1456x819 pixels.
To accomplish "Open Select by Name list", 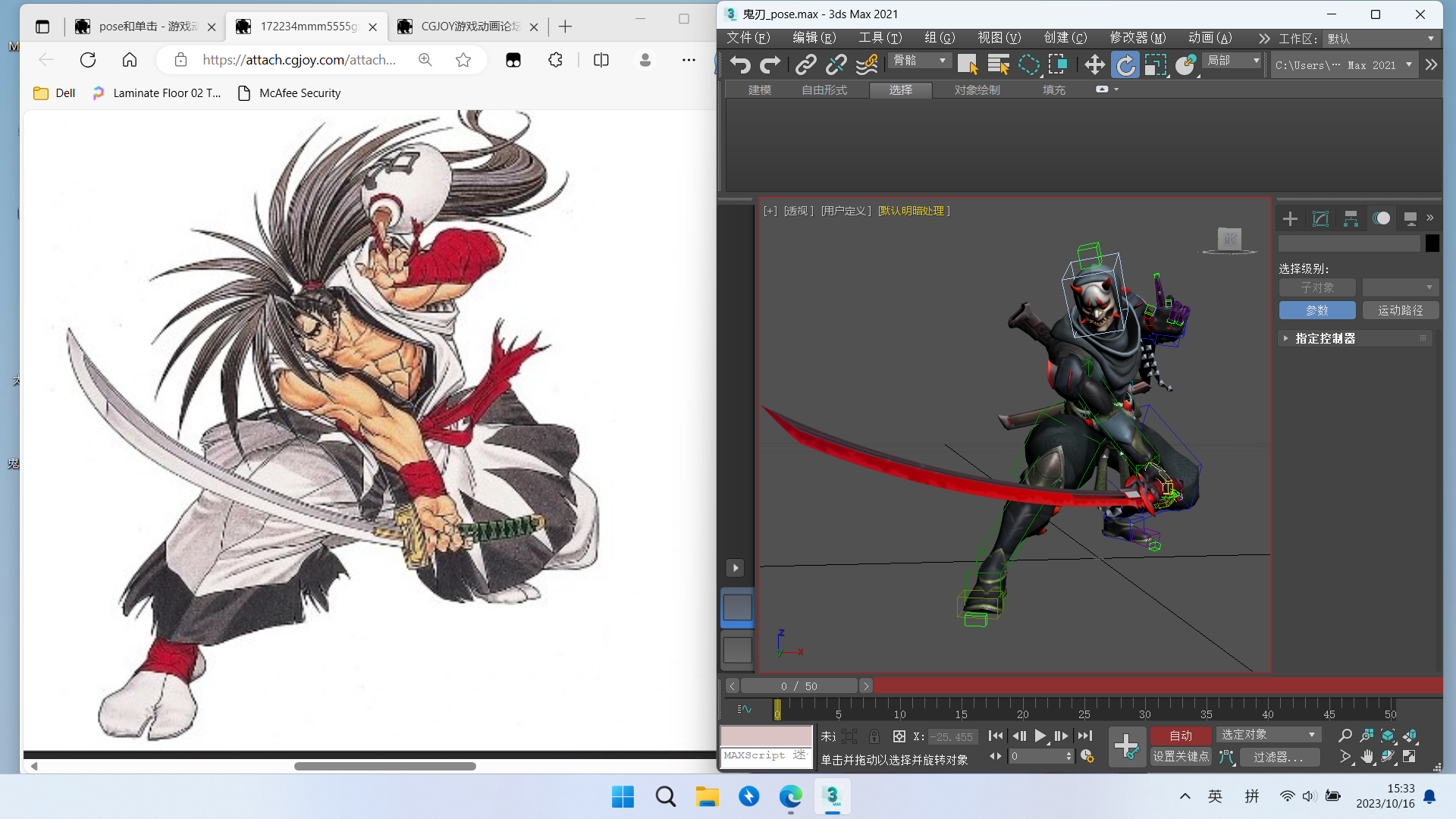I will (x=998, y=65).
